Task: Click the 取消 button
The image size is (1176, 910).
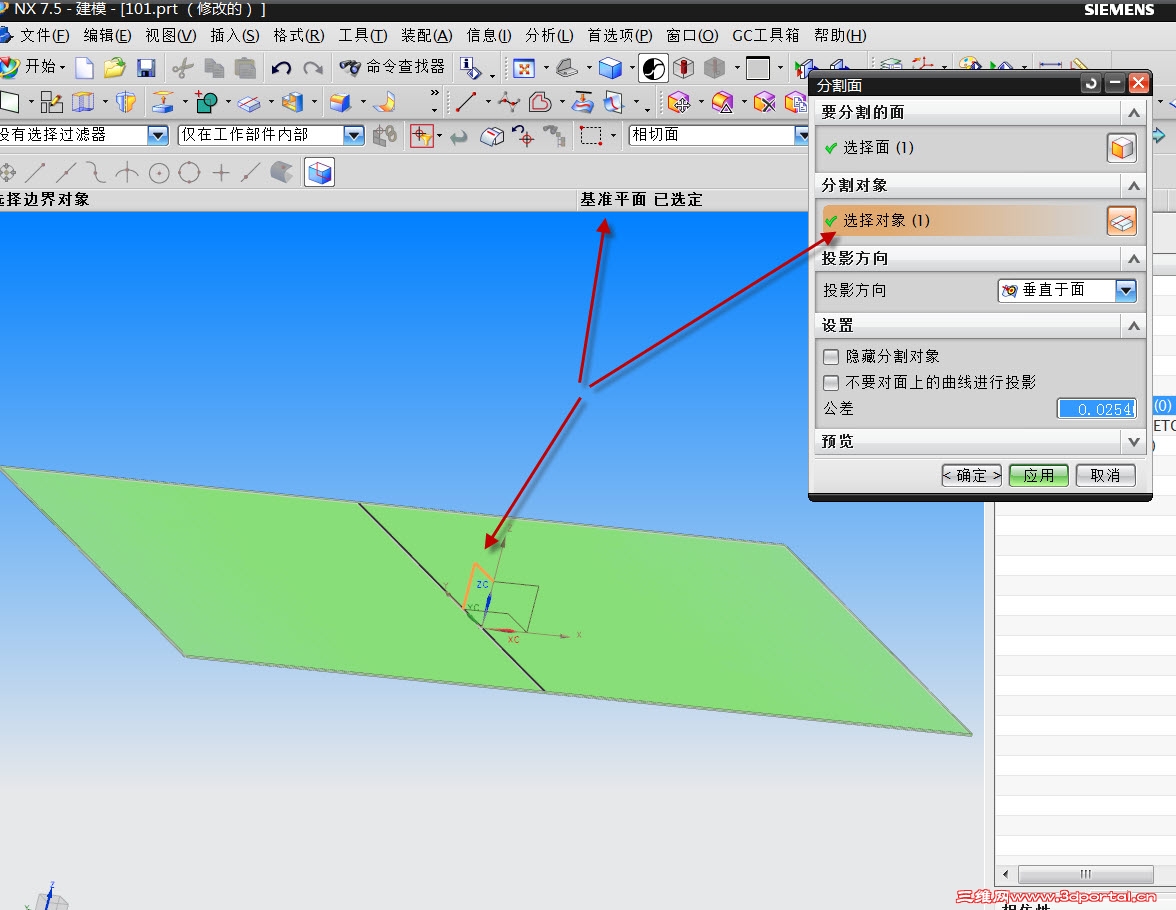Action: tap(1106, 476)
